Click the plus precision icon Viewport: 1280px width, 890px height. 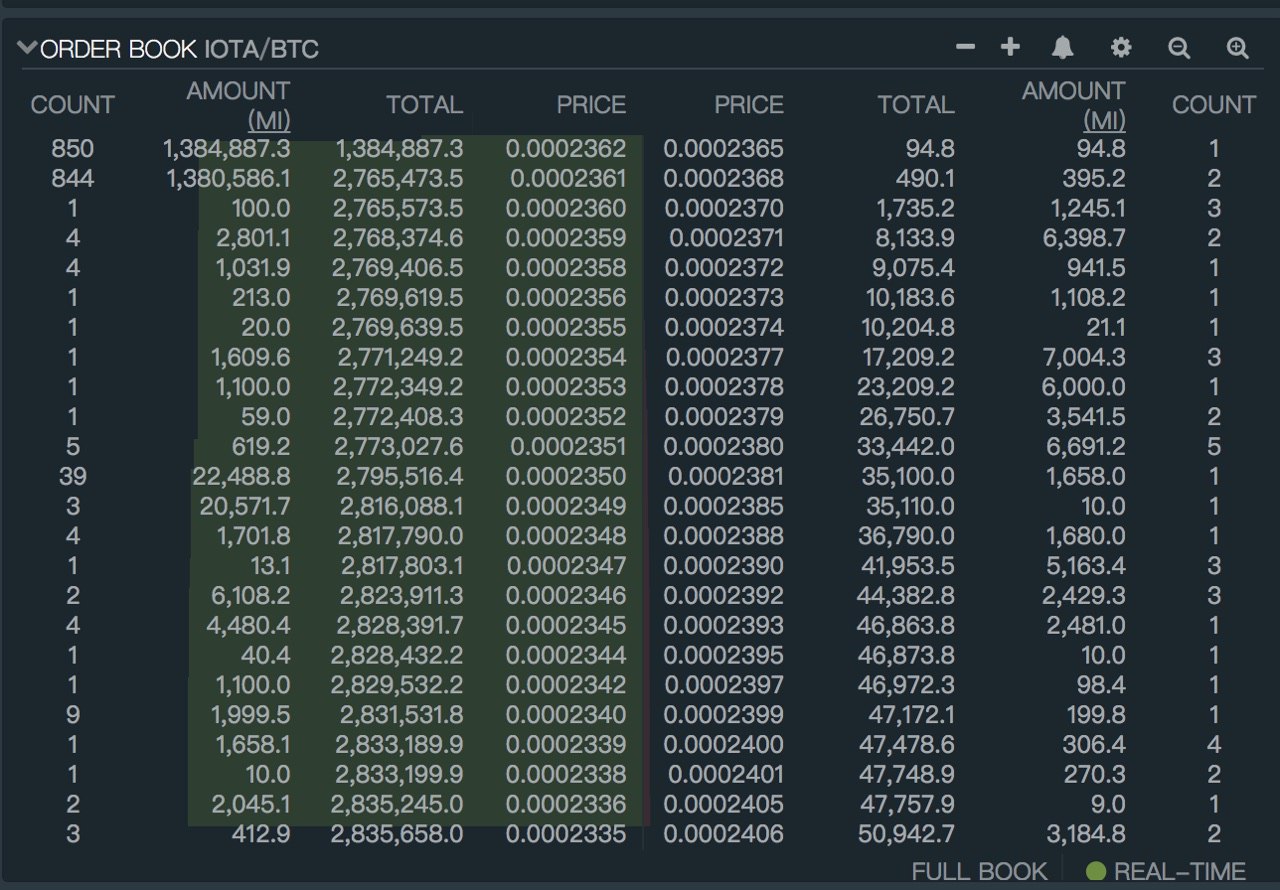pos(1010,47)
